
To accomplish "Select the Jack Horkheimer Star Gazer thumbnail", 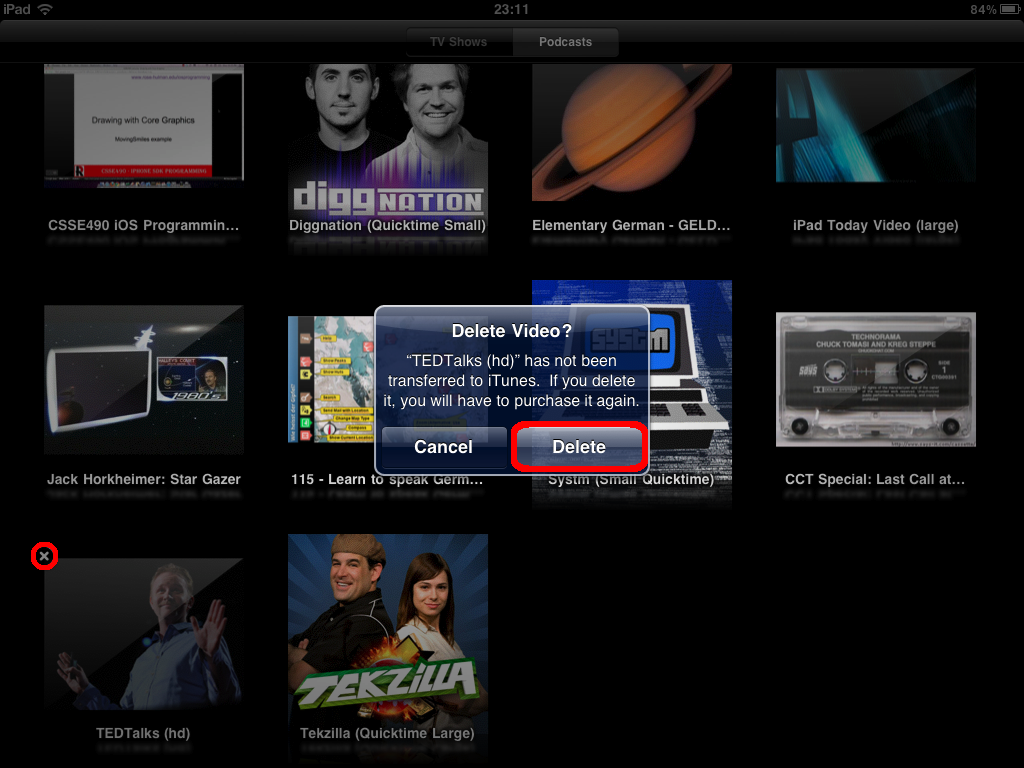I will tap(144, 380).
